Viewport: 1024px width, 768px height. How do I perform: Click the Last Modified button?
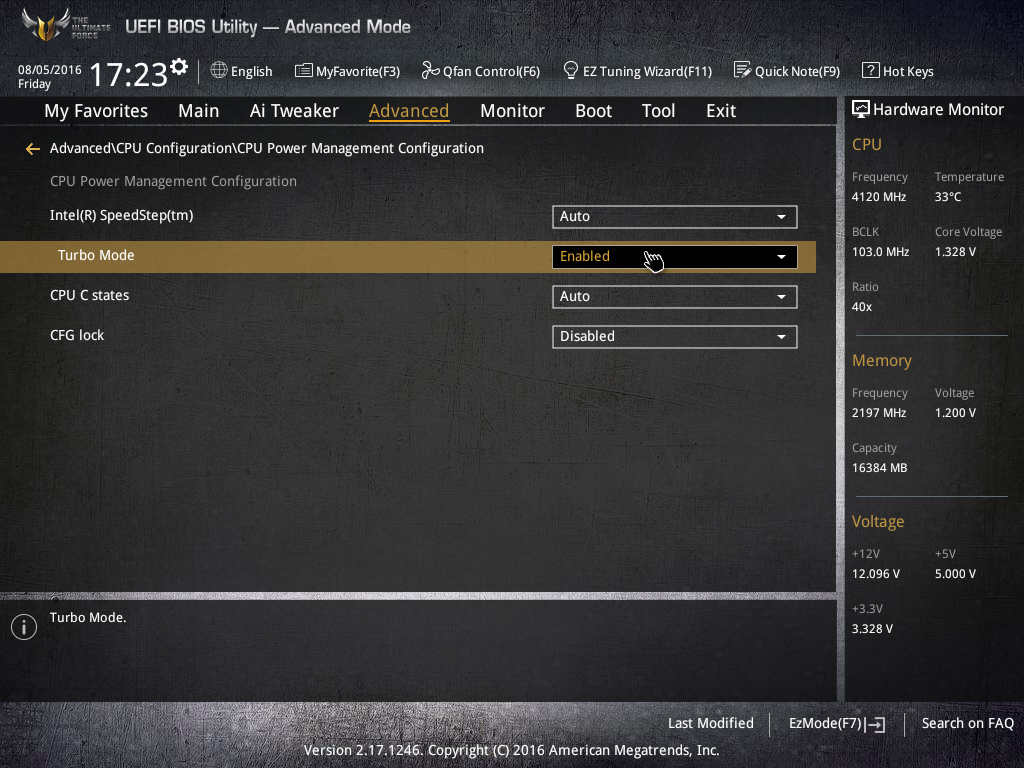tap(711, 724)
